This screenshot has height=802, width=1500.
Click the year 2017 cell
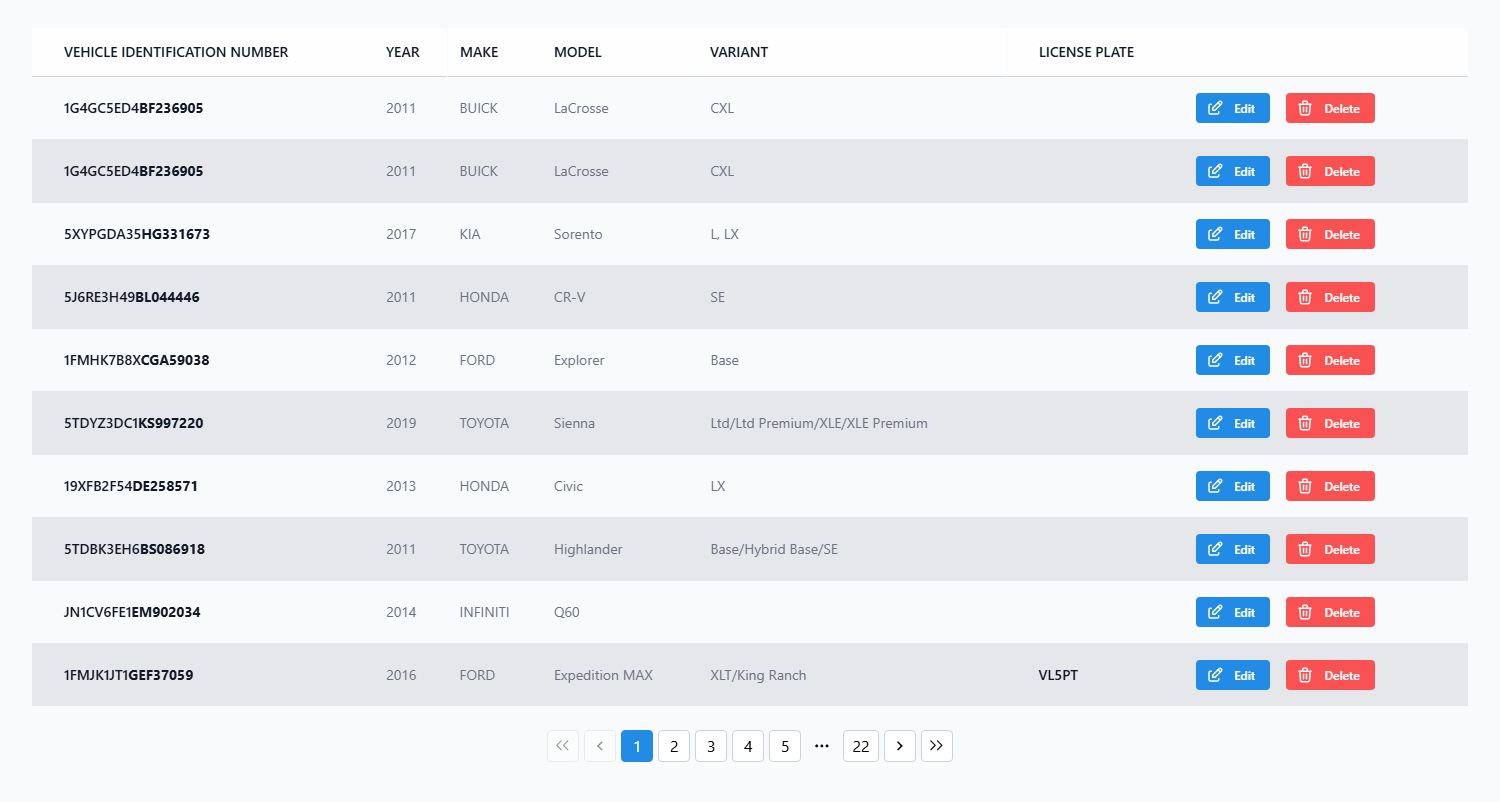[401, 234]
